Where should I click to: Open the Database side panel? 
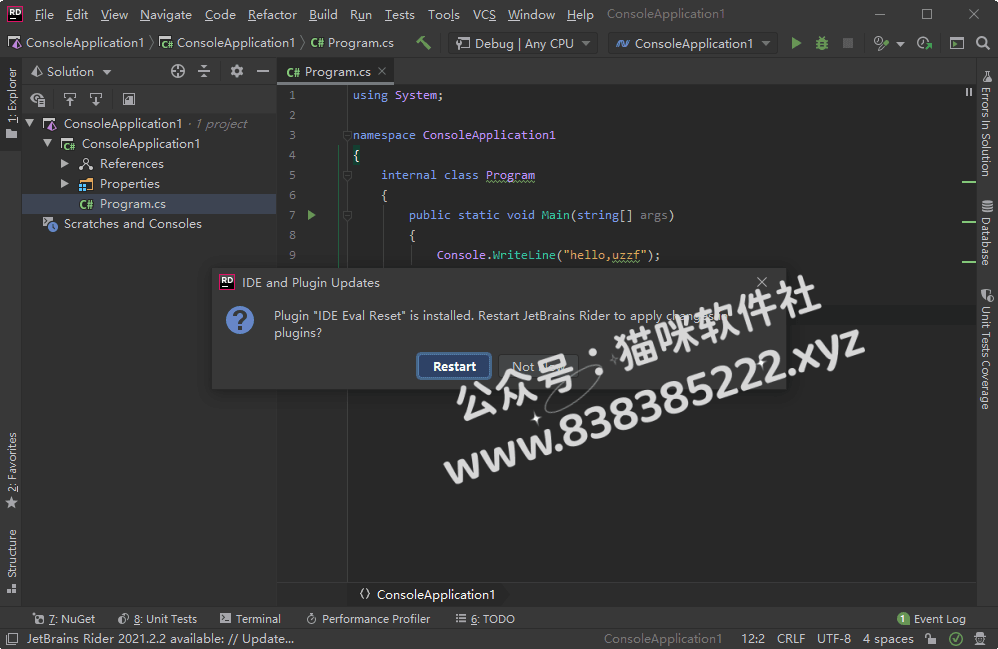pyautogui.click(x=986, y=232)
